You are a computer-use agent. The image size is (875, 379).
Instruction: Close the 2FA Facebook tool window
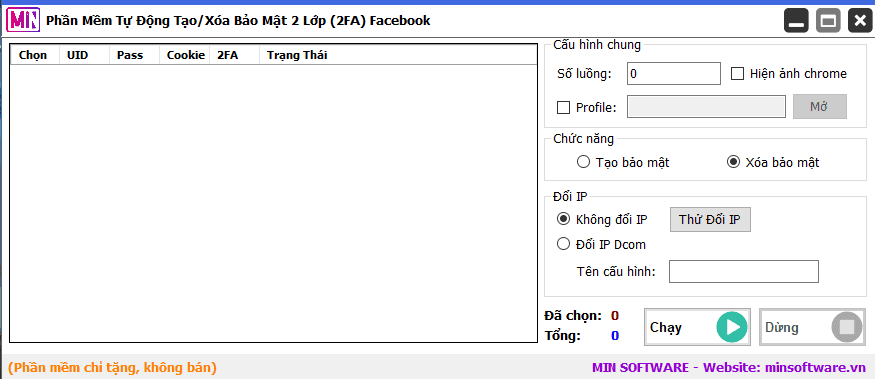click(860, 21)
